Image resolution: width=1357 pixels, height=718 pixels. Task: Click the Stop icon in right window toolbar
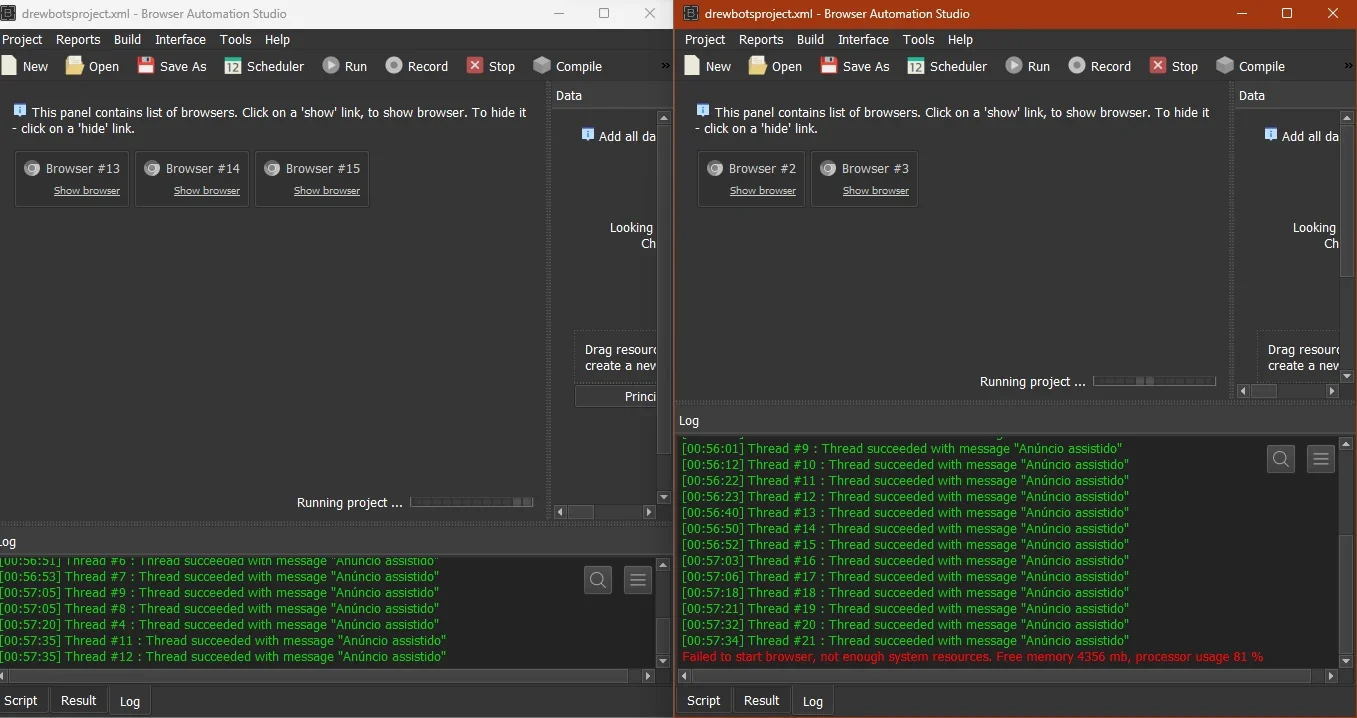pyautogui.click(x=1158, y=66)
